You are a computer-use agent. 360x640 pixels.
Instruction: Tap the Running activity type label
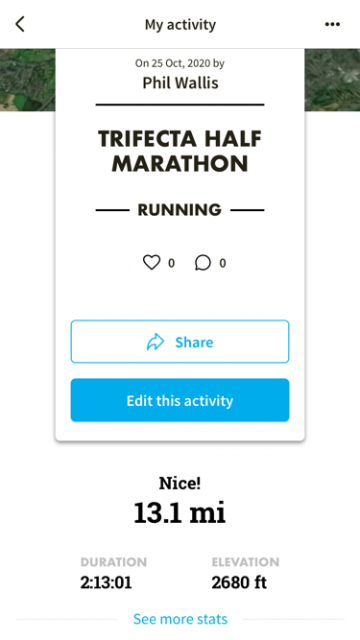tap(180, 210)
